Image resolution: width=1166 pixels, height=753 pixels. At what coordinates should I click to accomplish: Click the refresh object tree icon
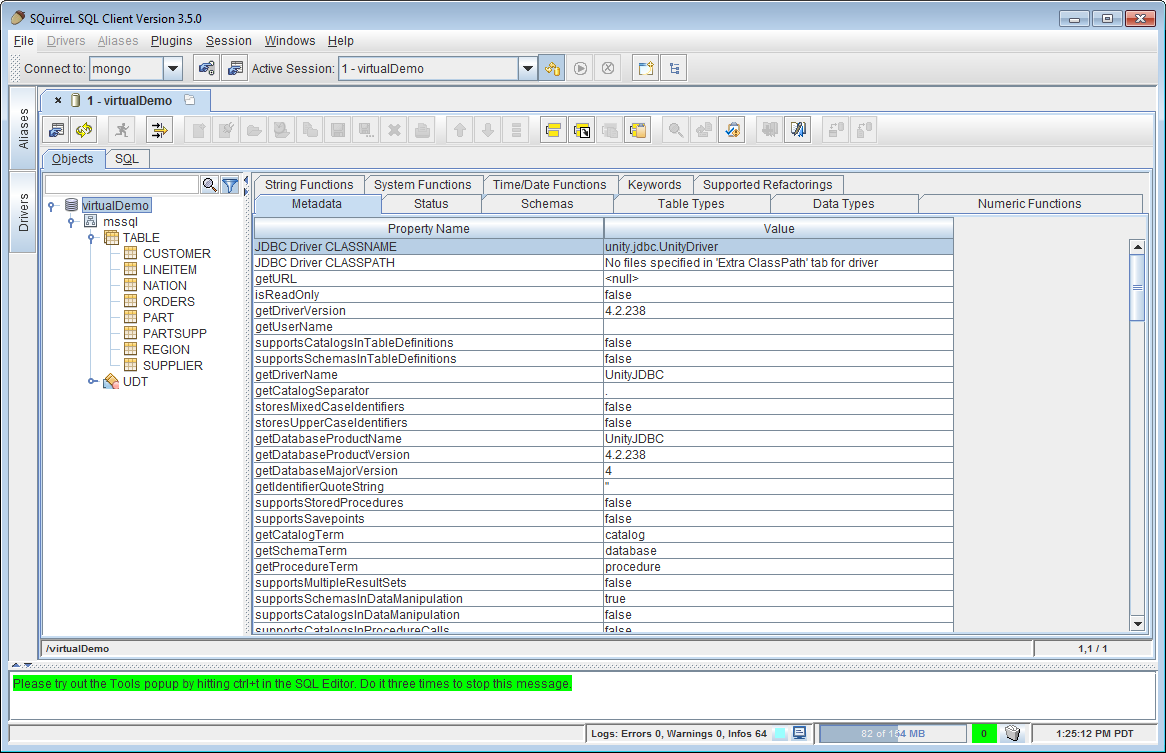coord(84,130)
